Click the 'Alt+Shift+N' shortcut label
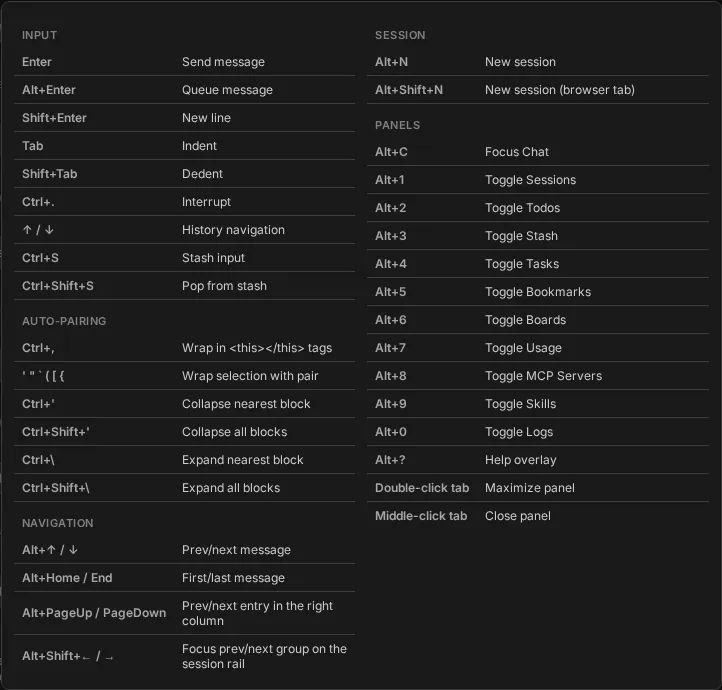 tap(409, 90)
